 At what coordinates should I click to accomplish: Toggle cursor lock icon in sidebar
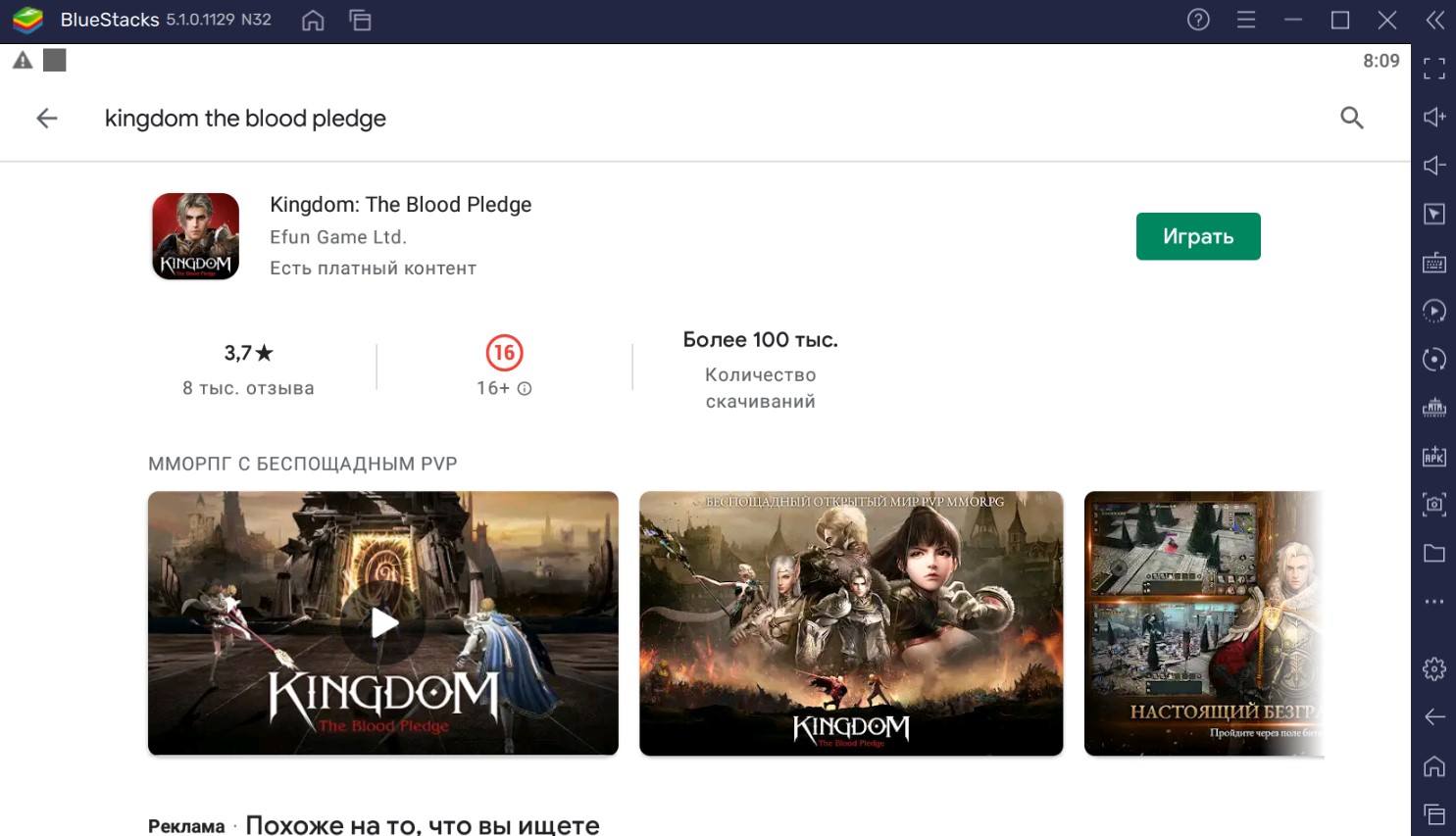pos(1434,214)
